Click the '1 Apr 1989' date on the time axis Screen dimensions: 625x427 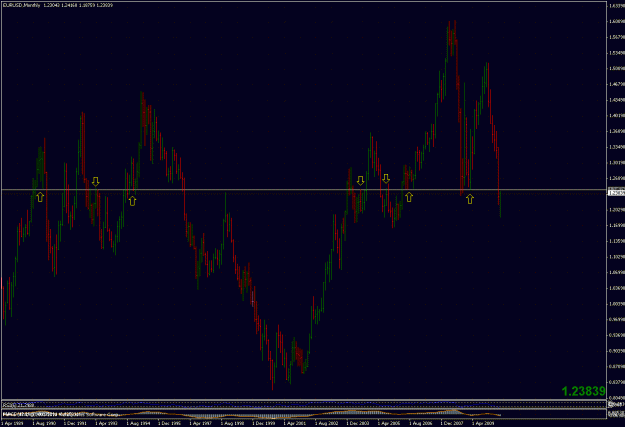click(x=13, y=423)
